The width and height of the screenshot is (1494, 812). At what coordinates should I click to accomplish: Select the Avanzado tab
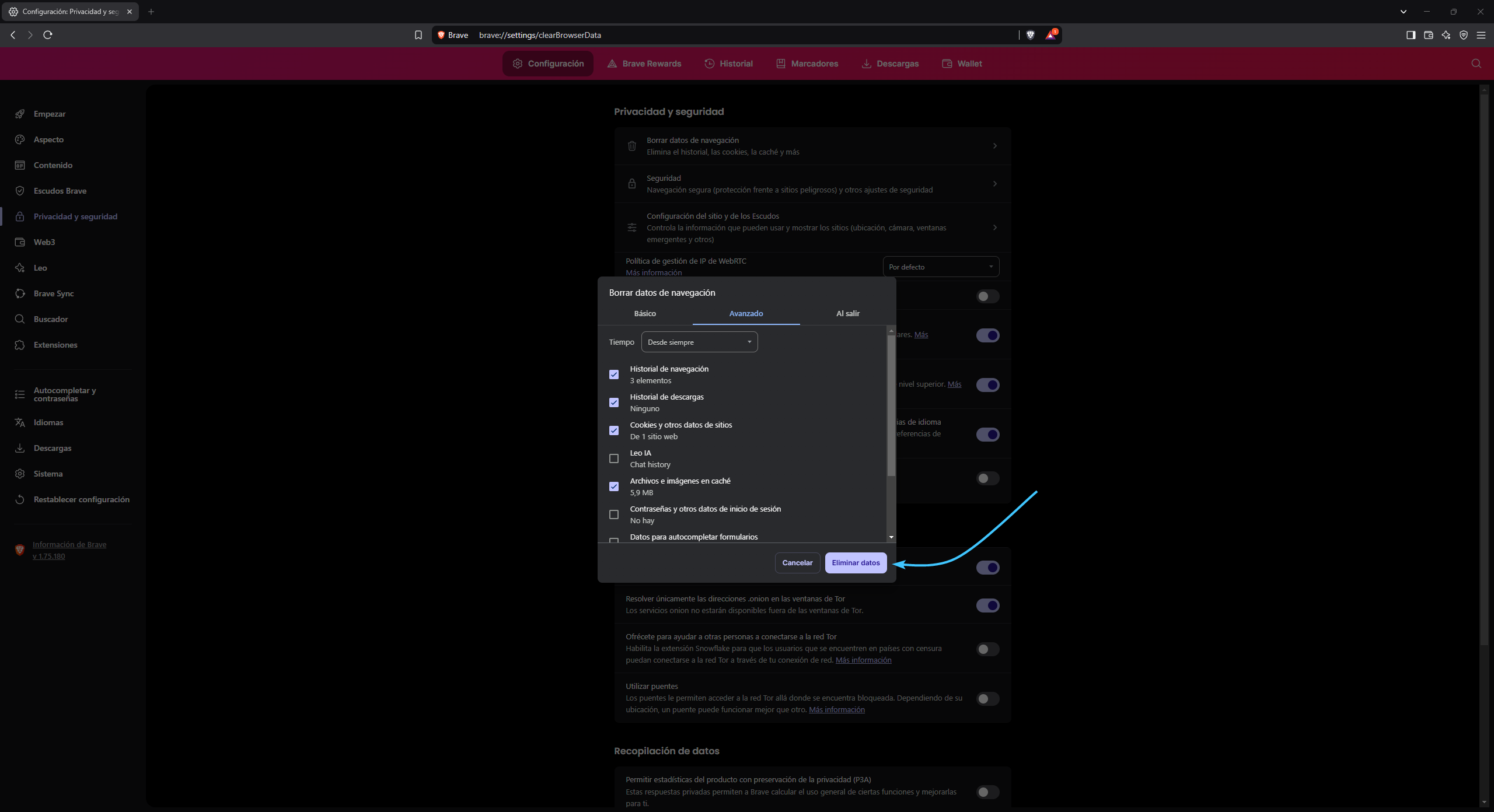746,313
